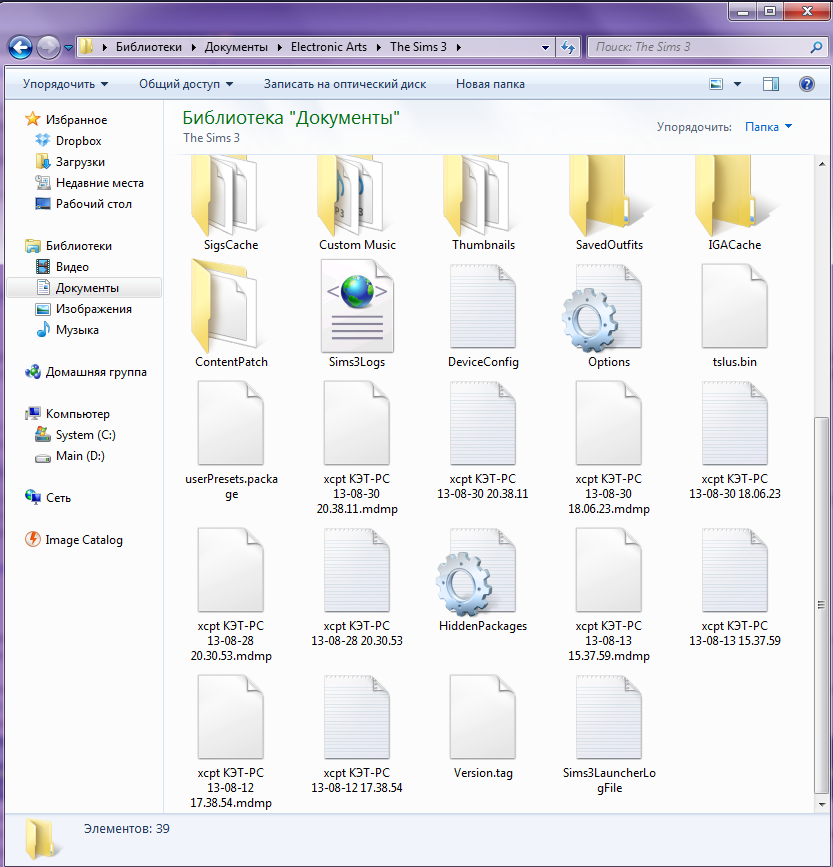Navigate to Electronic Arts via the breadcrumb
Viewport: 833px width, 867px height.
329,47
